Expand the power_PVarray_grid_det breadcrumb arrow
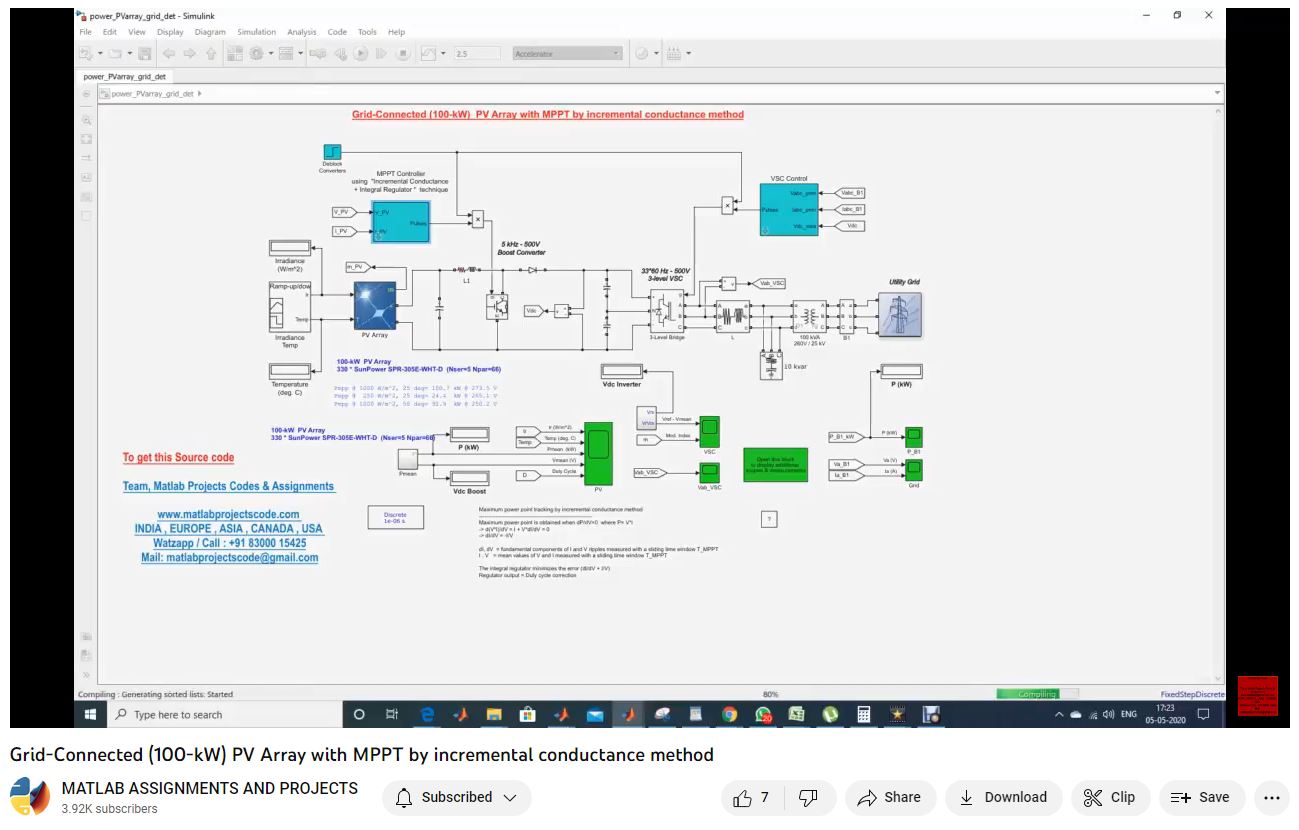This screenshot has width=1299, height=830. 200,94
